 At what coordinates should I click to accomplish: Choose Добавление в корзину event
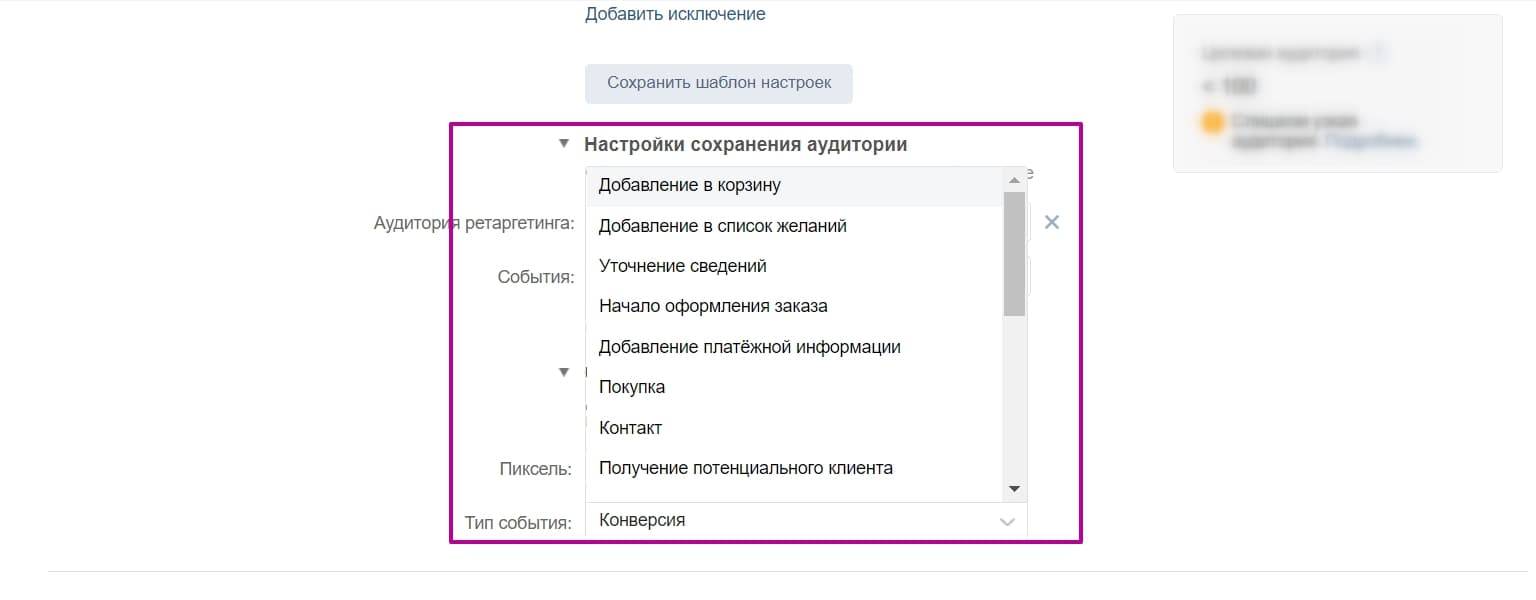pos(690,184)
